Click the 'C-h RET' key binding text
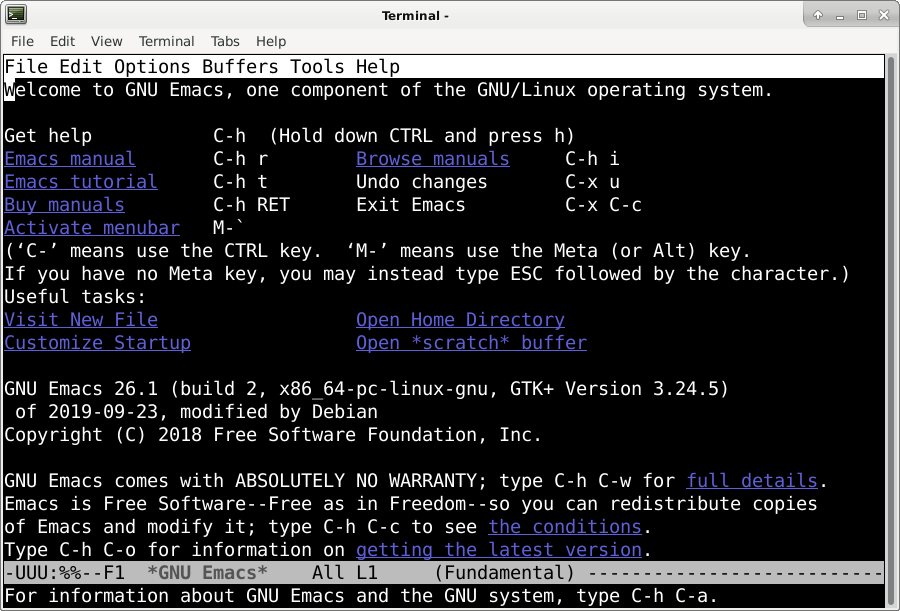Viewport: 900px width, 611px height. [x=251, y=204]
